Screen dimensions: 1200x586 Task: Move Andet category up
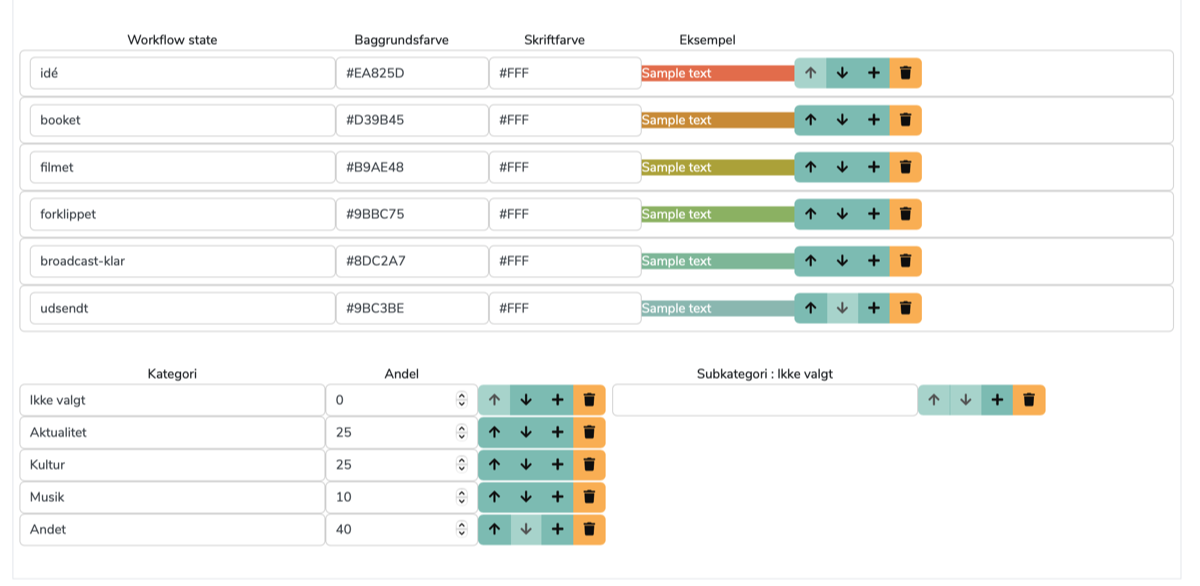tap(494, 529)
